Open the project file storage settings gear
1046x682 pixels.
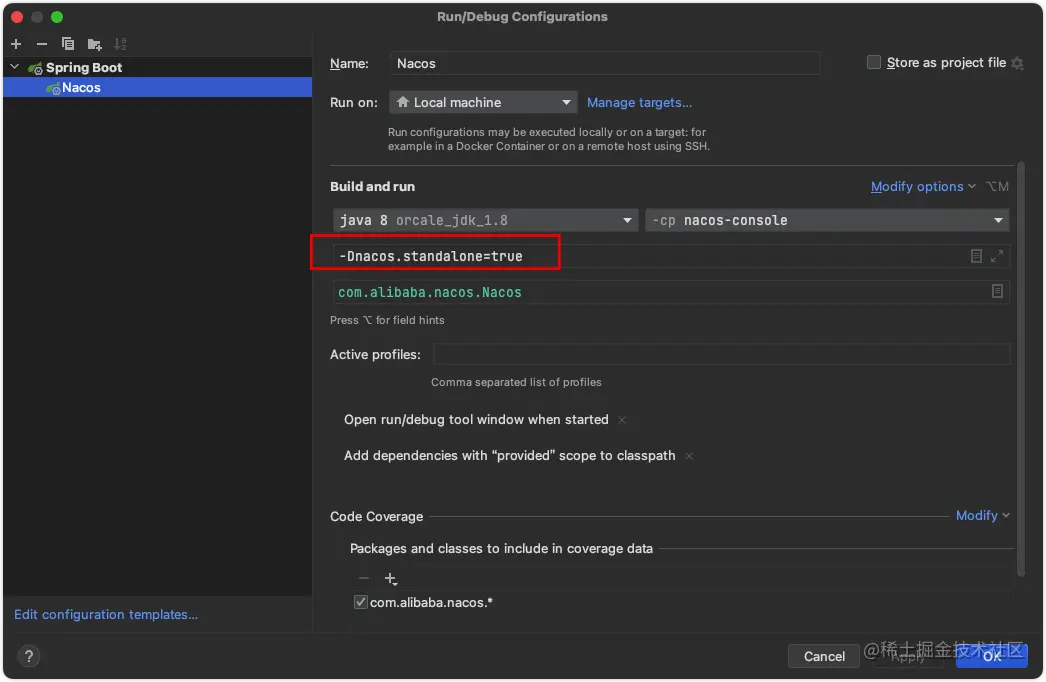pos(1017,63)
